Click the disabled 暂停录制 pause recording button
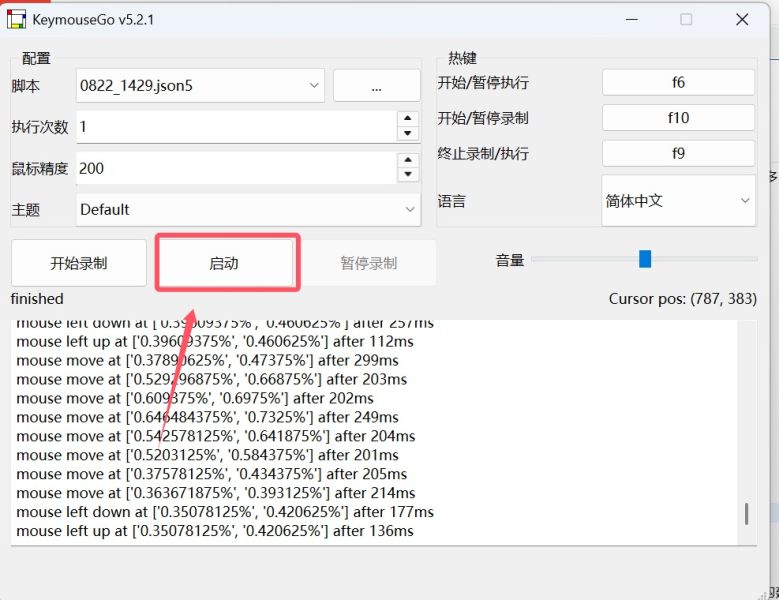Screen dimensions: 779x600 (x=369, y=263)
